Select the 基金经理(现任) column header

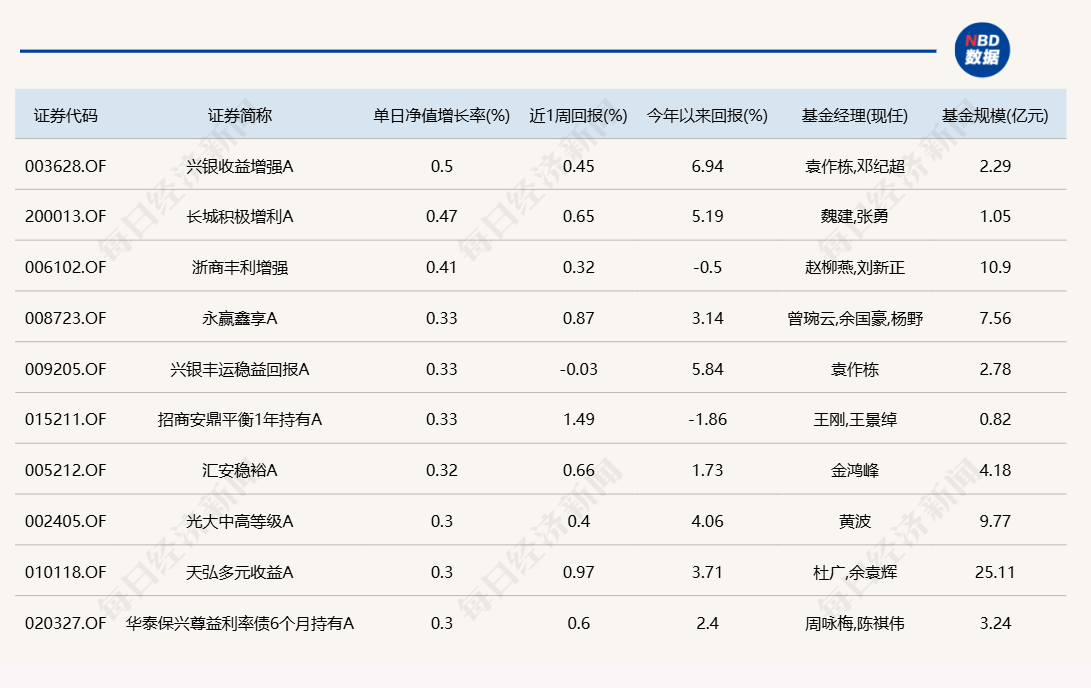tap(854, 115)
